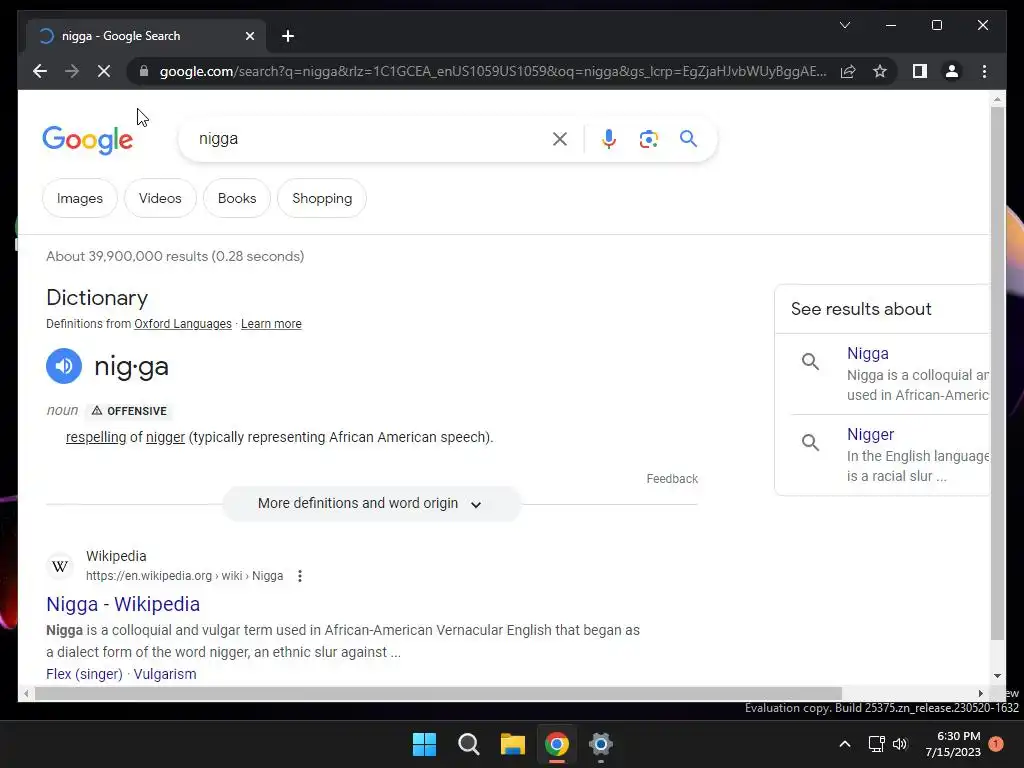Viewport: 1024px width, 768px height.
Task: Click the horizontal scrollbar thumb
Action: click(438, 694)
